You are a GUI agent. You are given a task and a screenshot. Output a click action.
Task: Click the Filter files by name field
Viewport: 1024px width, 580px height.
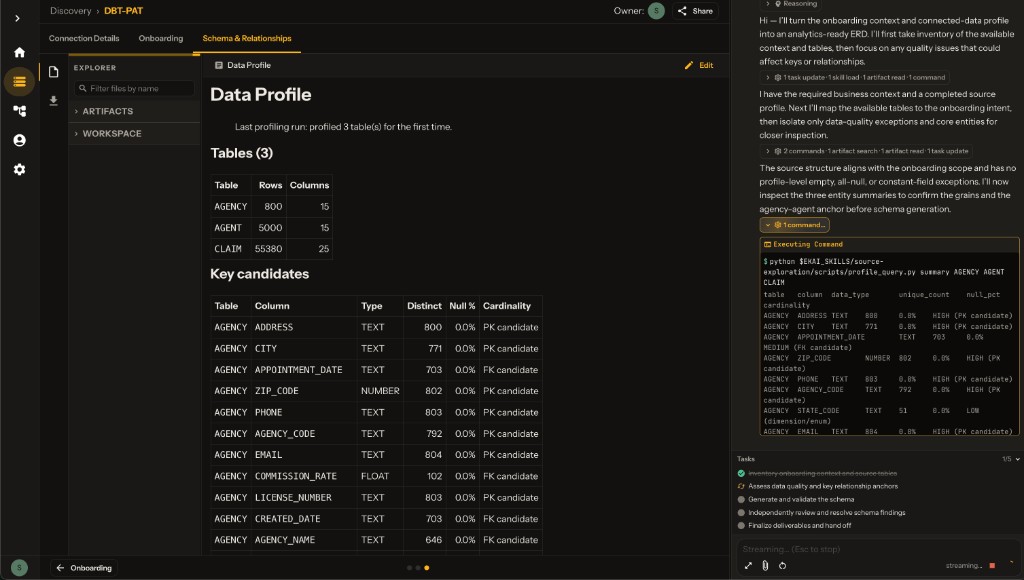pyautogui.click(x=135, y=89)
